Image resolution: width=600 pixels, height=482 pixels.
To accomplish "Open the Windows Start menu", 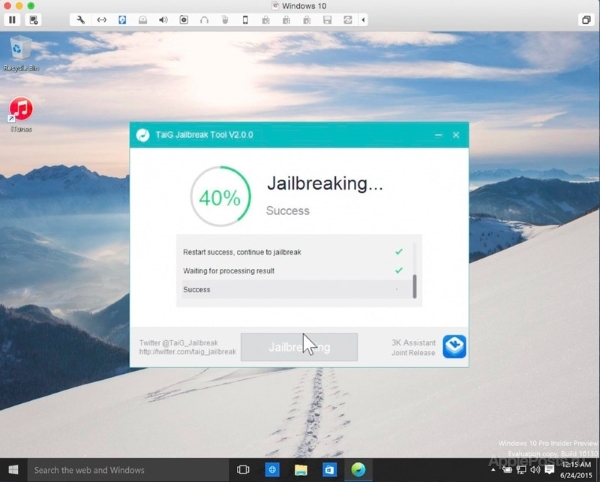I will pyautogui.click(x=13, y=470).
